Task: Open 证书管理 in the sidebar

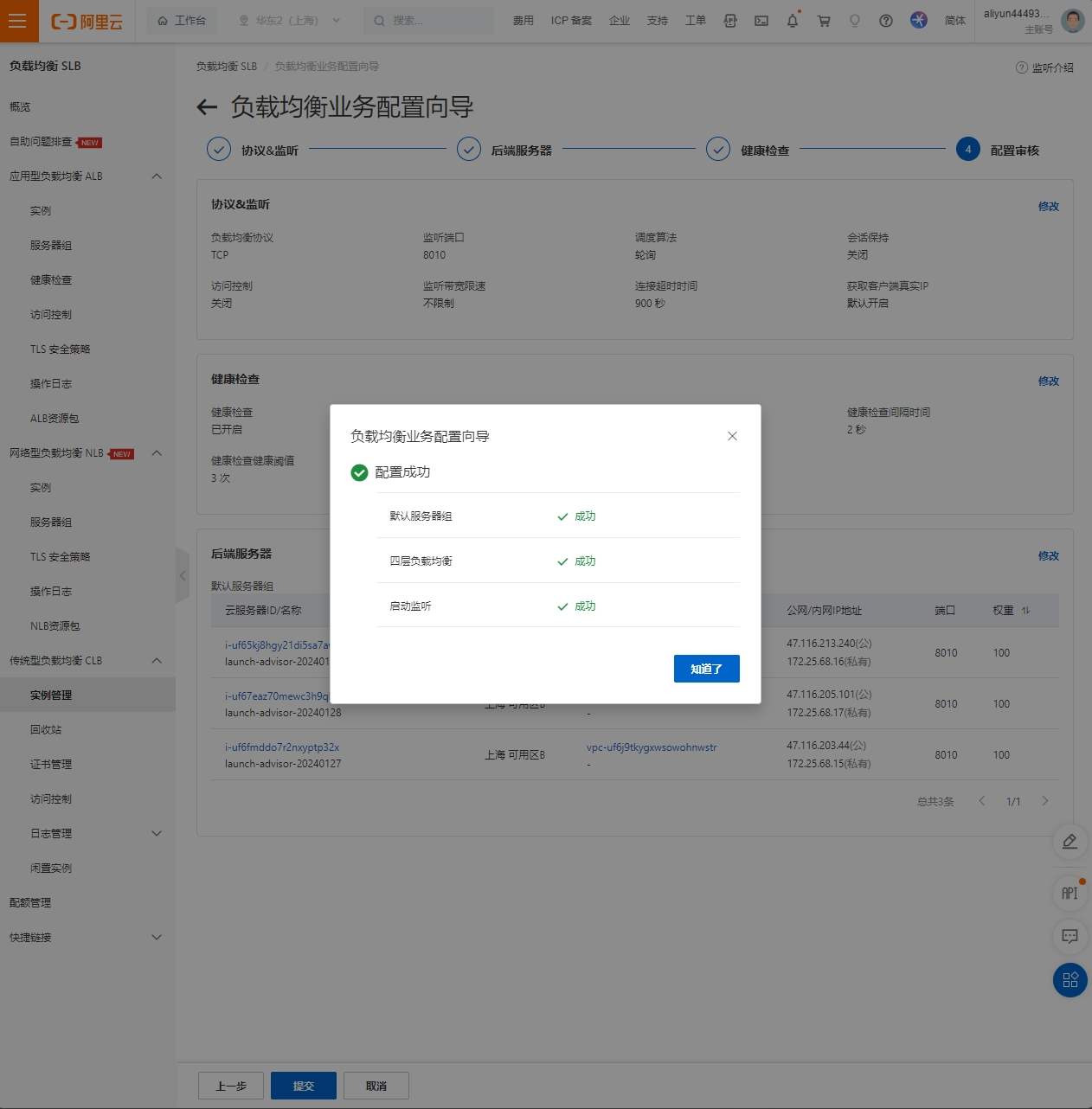Action: point(51,765)
